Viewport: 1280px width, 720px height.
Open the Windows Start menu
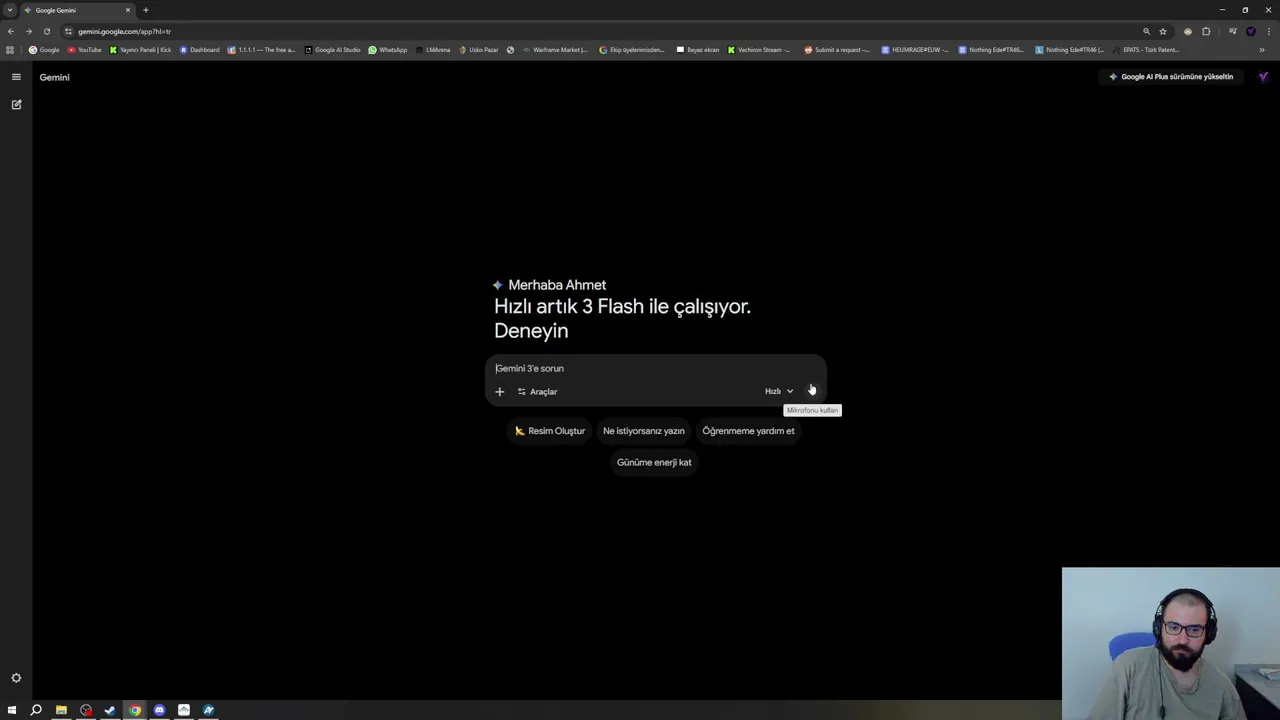[12, 710]
